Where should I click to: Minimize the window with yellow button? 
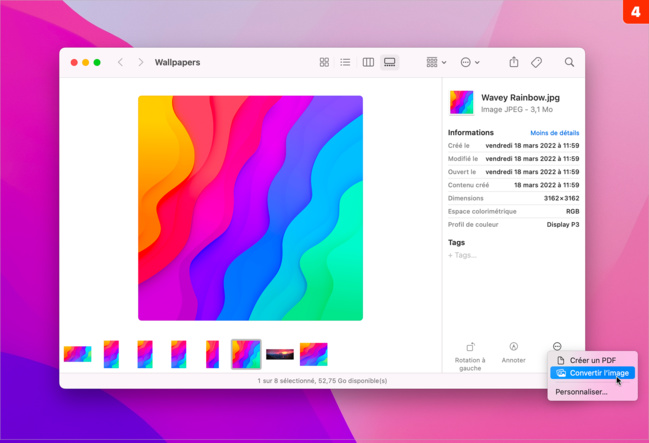(x=85, y=63)
